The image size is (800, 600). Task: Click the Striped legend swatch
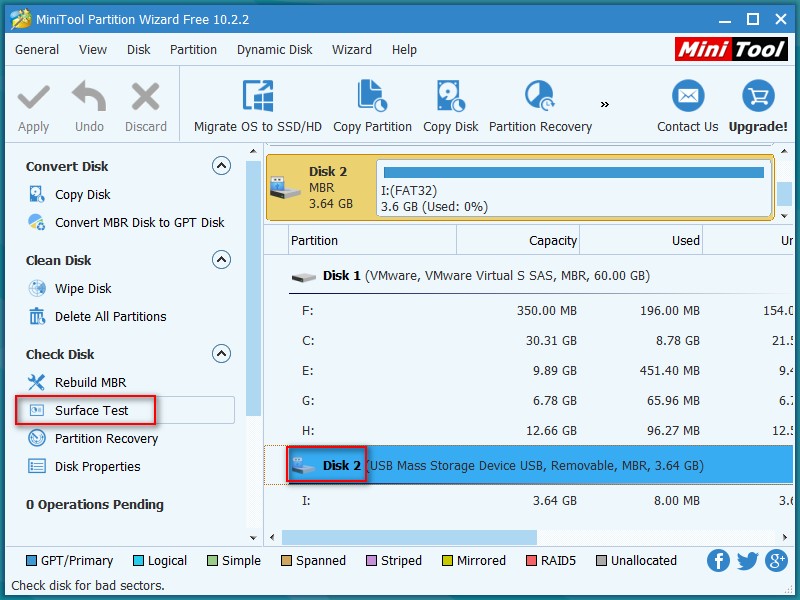coord(371,561)
